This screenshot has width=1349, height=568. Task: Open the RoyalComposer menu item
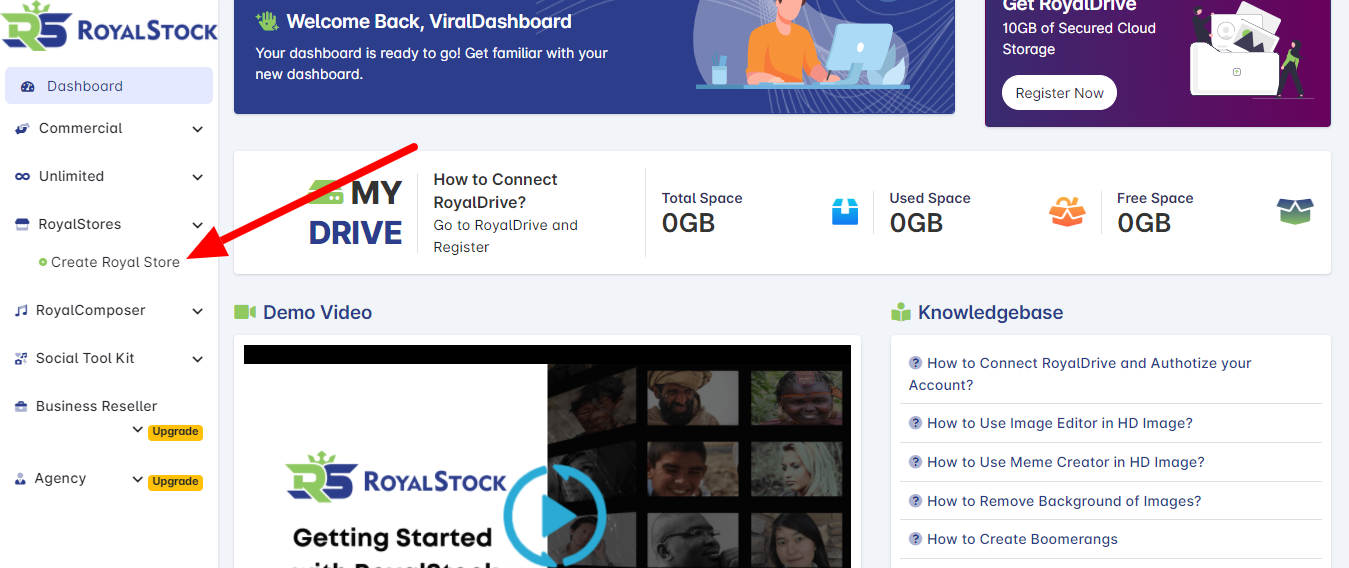point(109,311)
